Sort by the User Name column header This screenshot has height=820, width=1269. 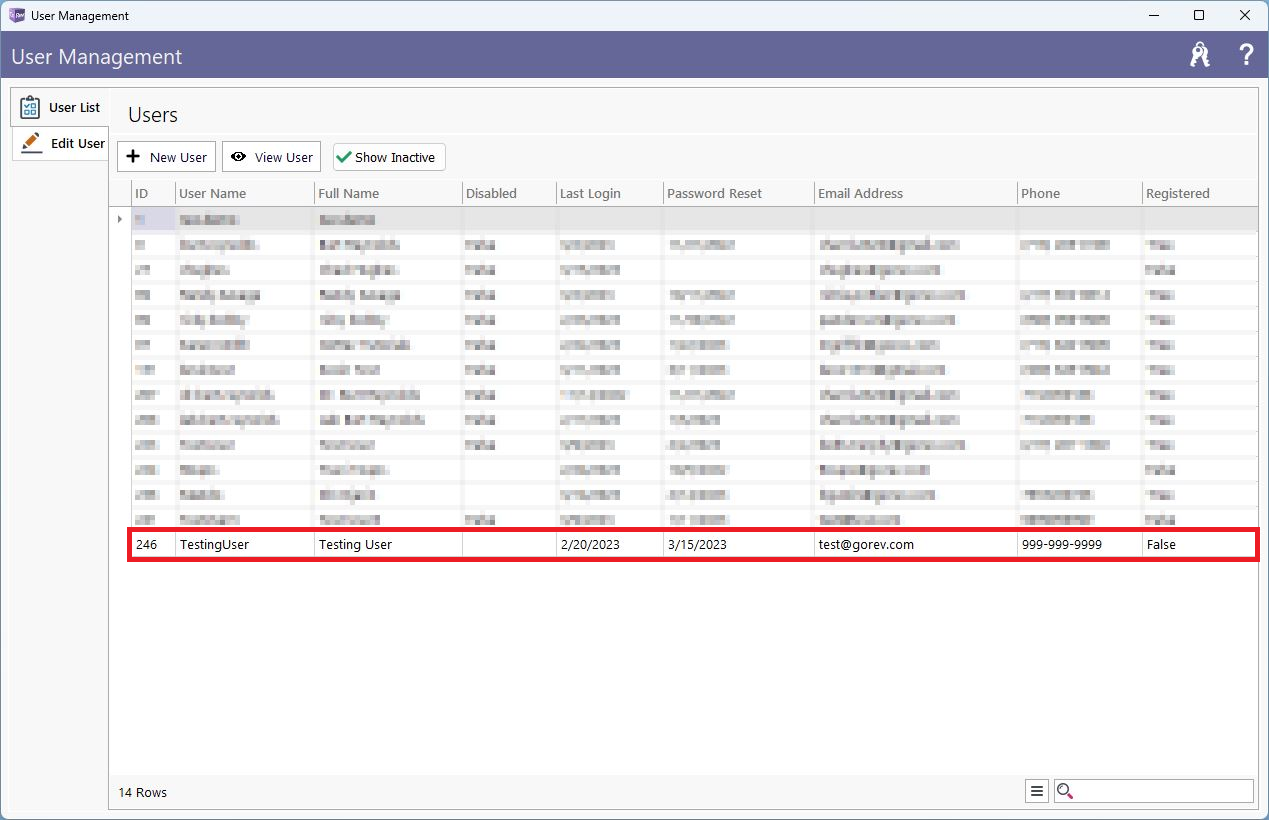point(245,193)
